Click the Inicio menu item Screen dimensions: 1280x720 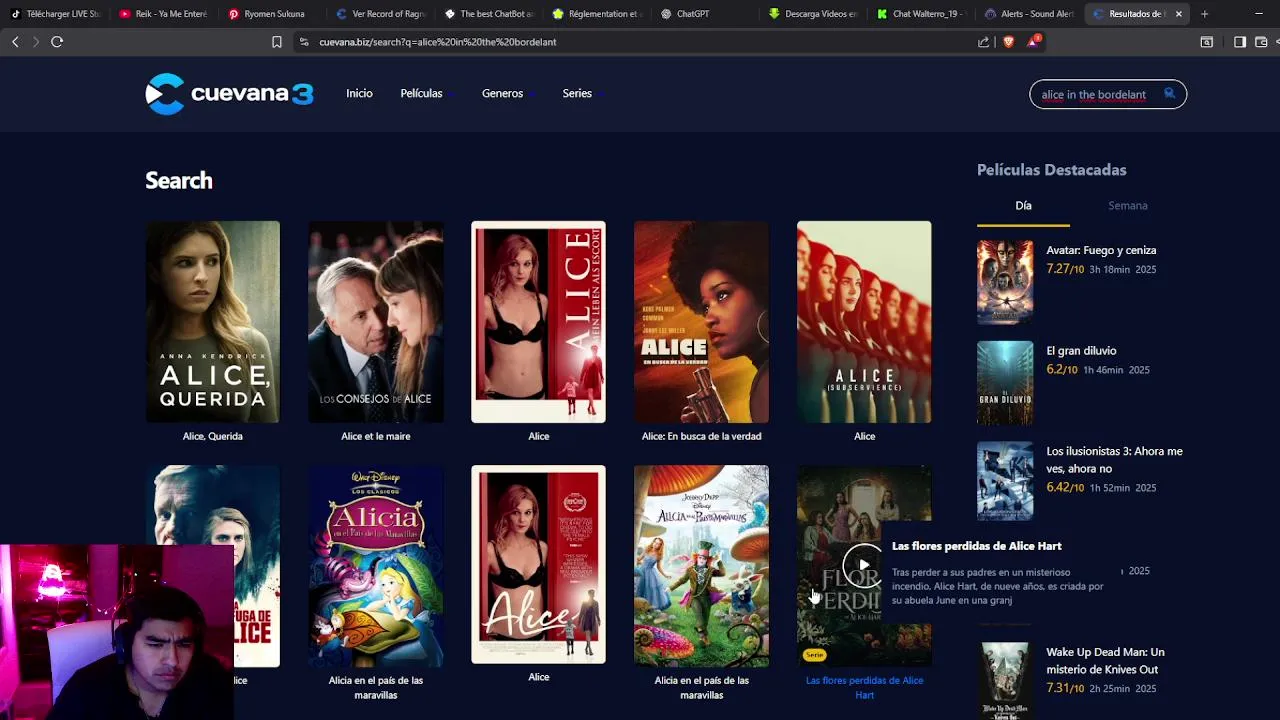(x=359, y=93)
